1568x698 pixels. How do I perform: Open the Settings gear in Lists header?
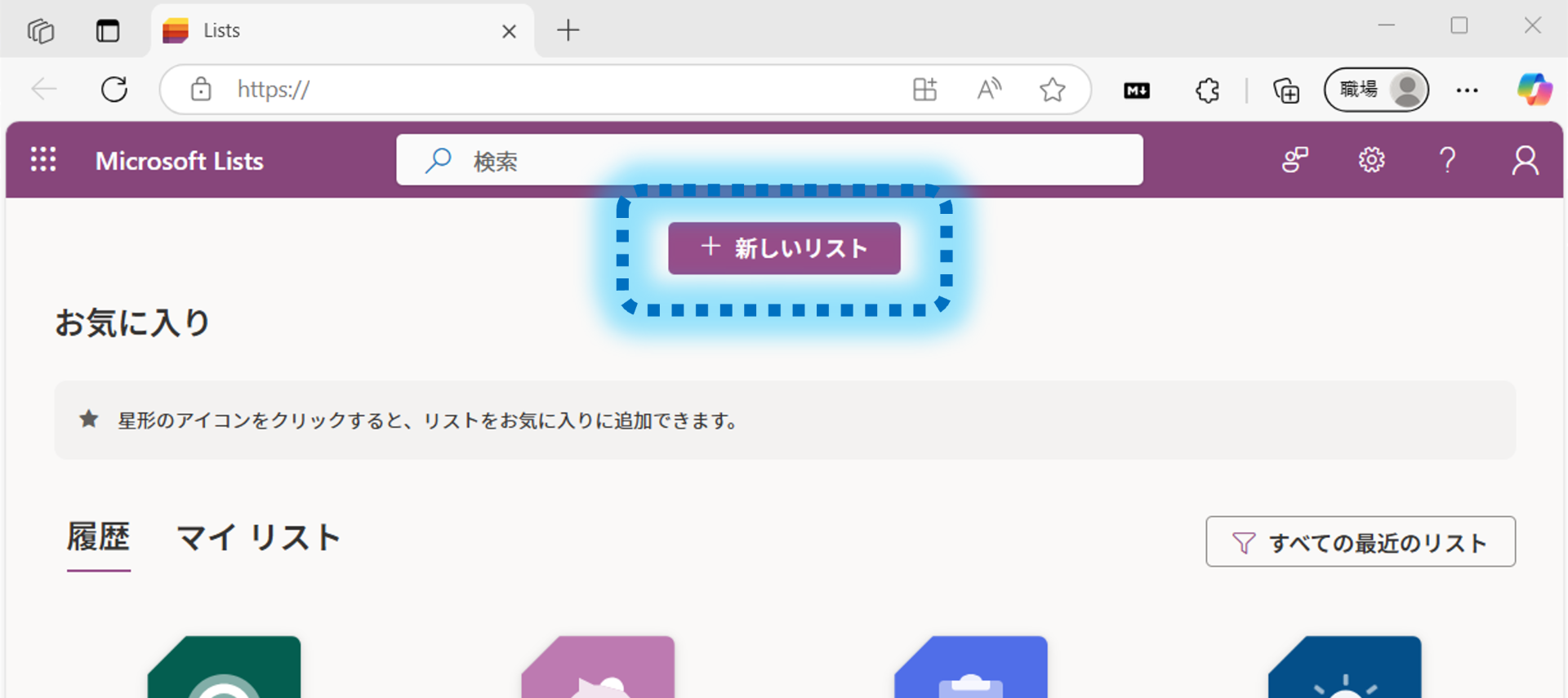[x=1371, y=160]
